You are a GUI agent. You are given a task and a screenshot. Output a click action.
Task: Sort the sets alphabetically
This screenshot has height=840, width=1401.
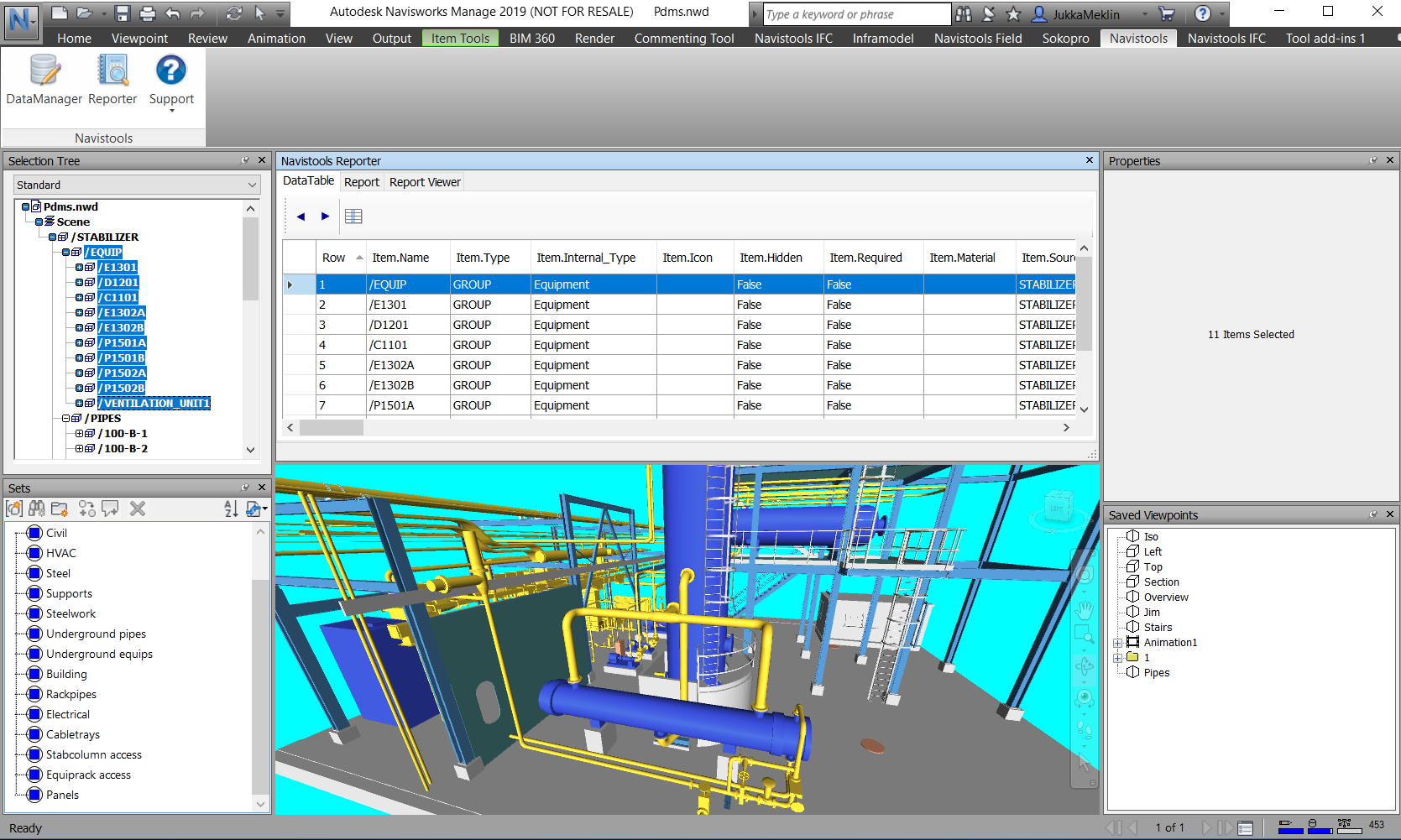pyautogui.click(x=231, y=509)
